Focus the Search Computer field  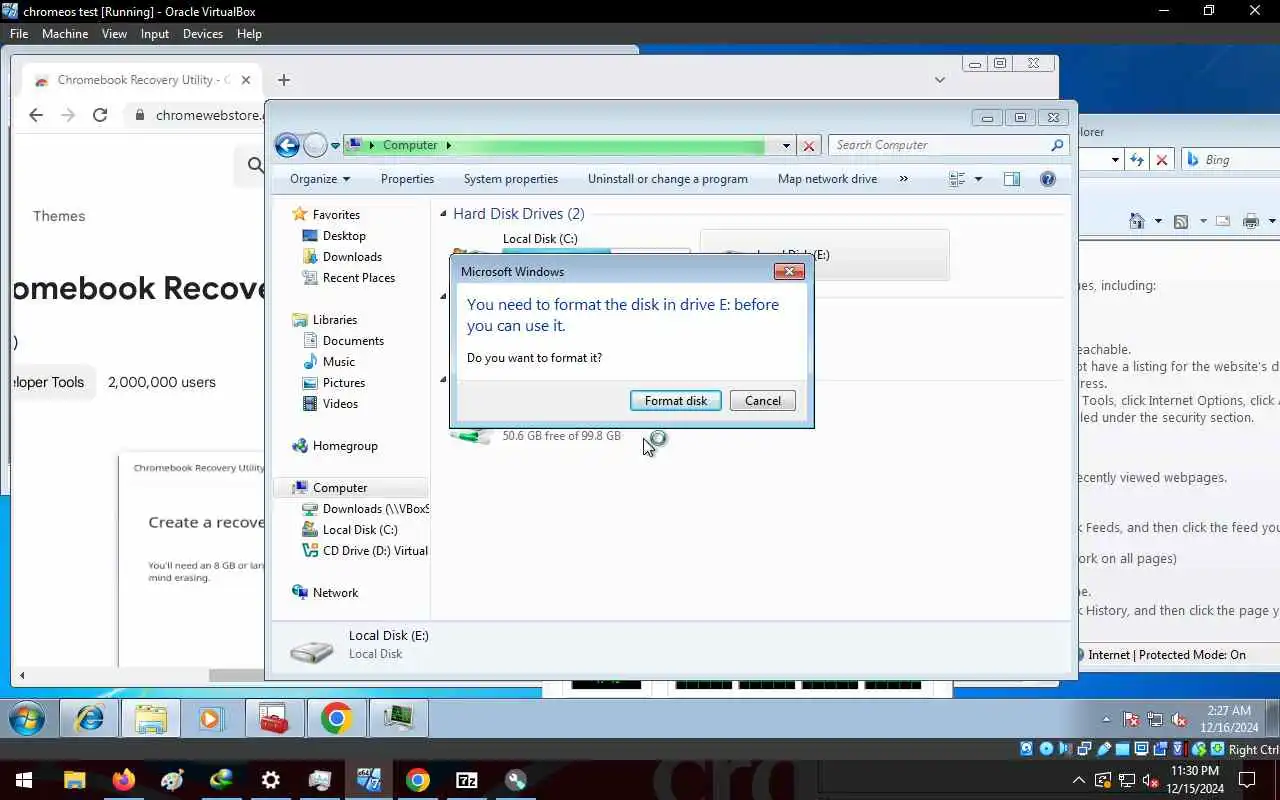pos(947,145)
